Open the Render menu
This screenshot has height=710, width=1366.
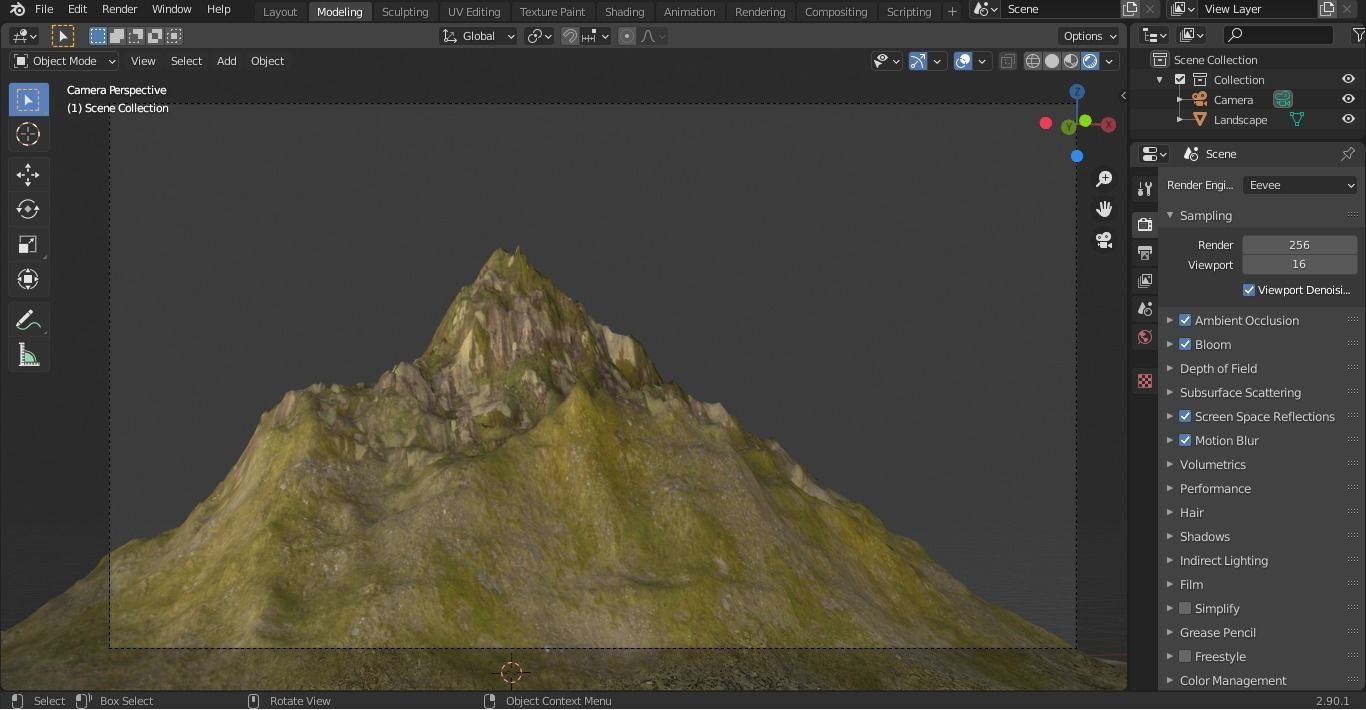coord(119,9)
